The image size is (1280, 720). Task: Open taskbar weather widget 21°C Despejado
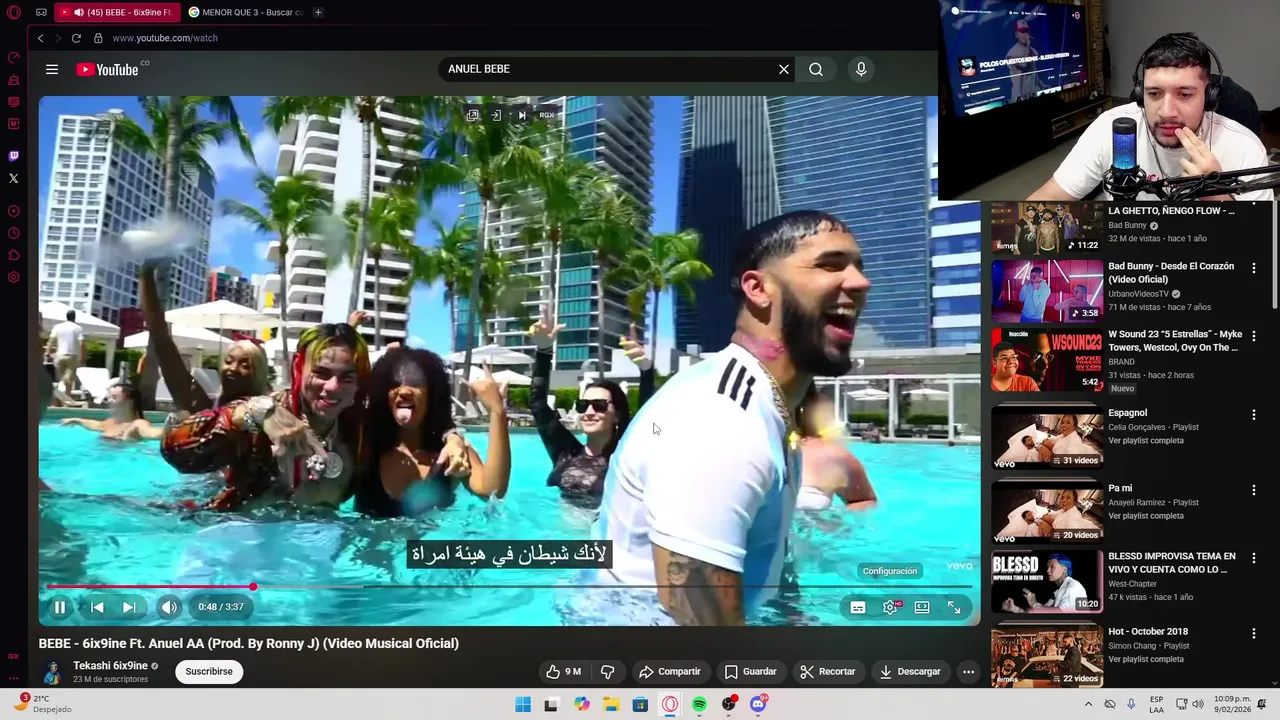[x=42, y=704]
